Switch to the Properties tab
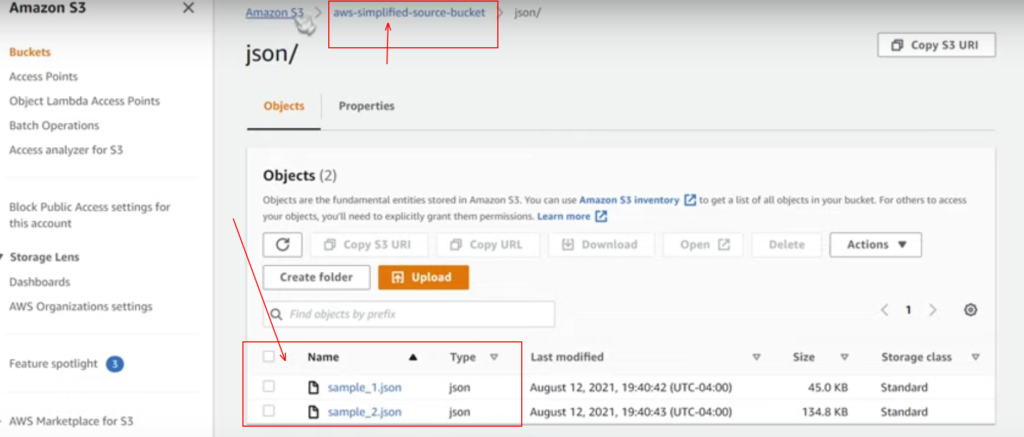Screen dimensions: 1024x437 366,106
